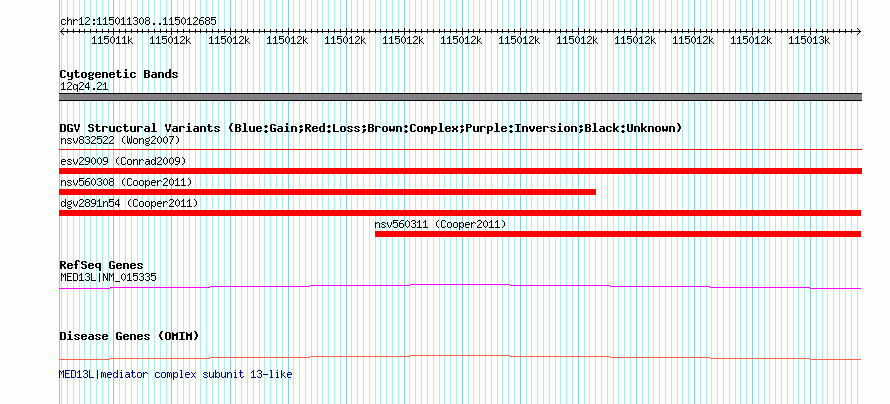Click the right arrow end of ruler
Viewport: 890px width, 404px height.
tap(859, 31)
